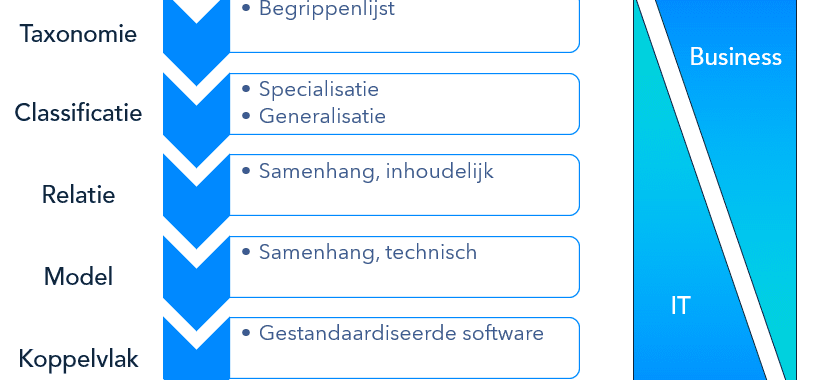The width and height of the screenshot is (821, 380).
Task: Click the empty area in the Model box
Action: (404, 280)
